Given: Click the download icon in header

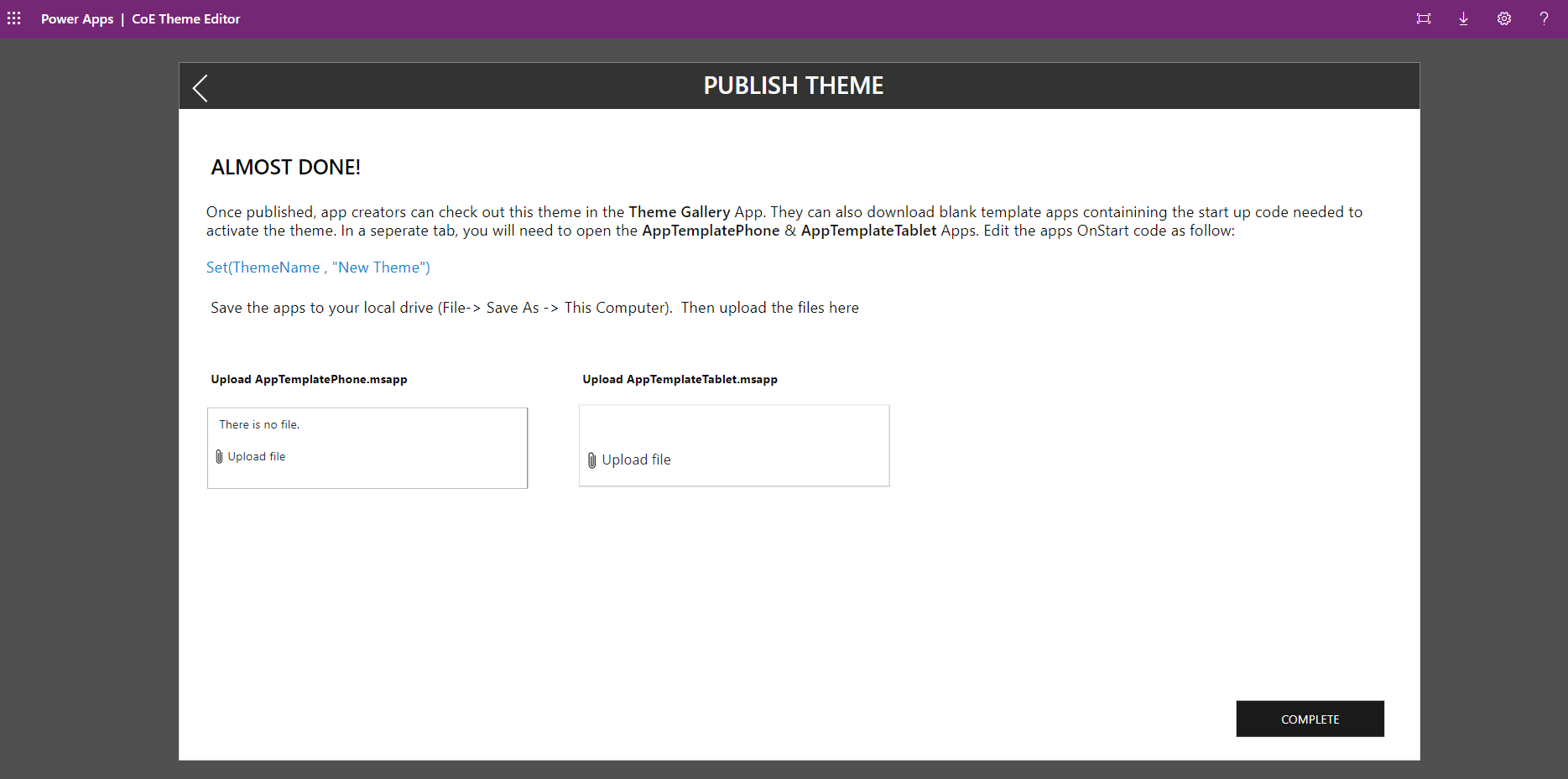Looking at the screenshot, I should click(x=1463, y=18).
